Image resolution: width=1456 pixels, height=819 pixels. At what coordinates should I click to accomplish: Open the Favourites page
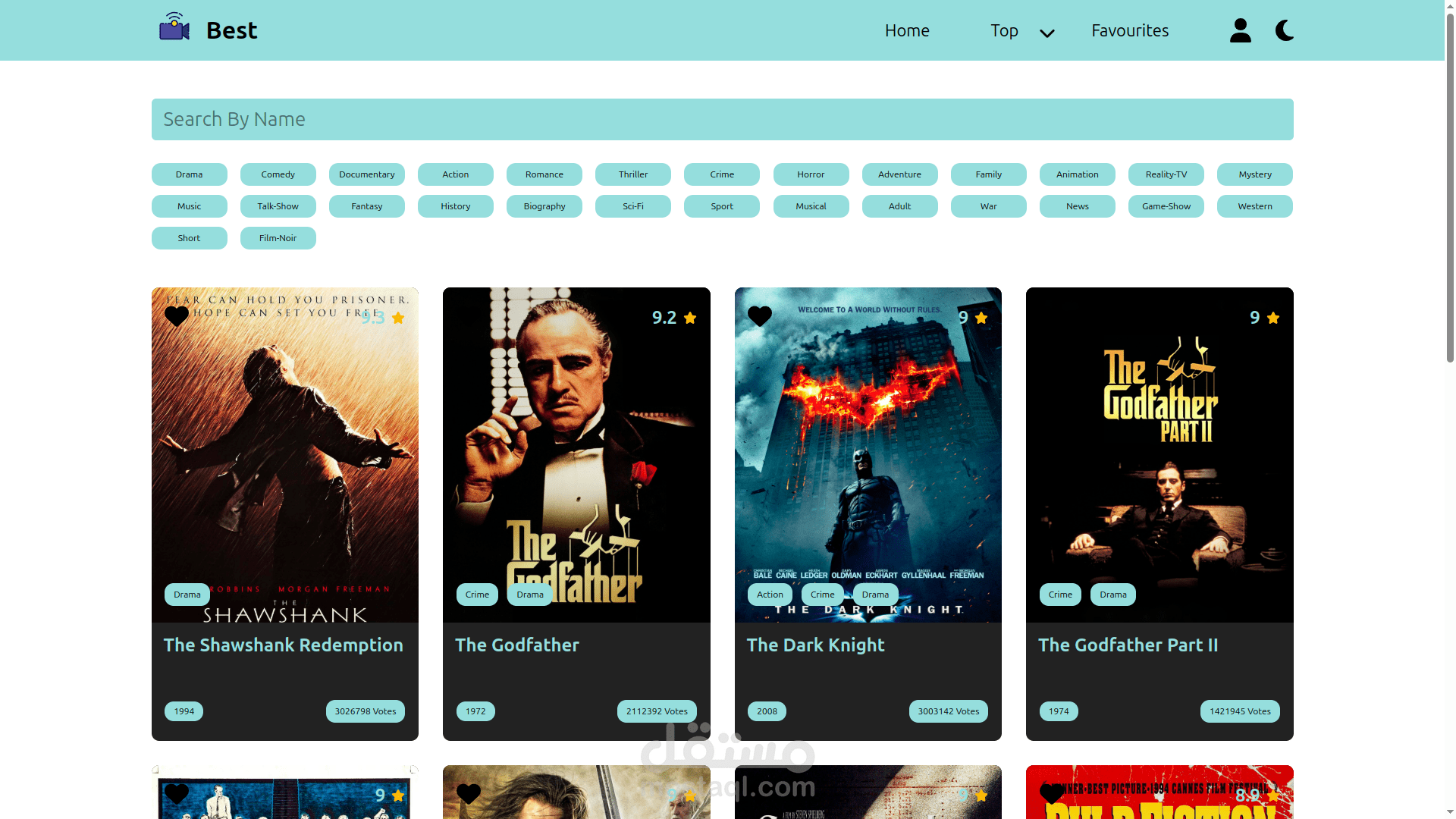[1130, 30]
